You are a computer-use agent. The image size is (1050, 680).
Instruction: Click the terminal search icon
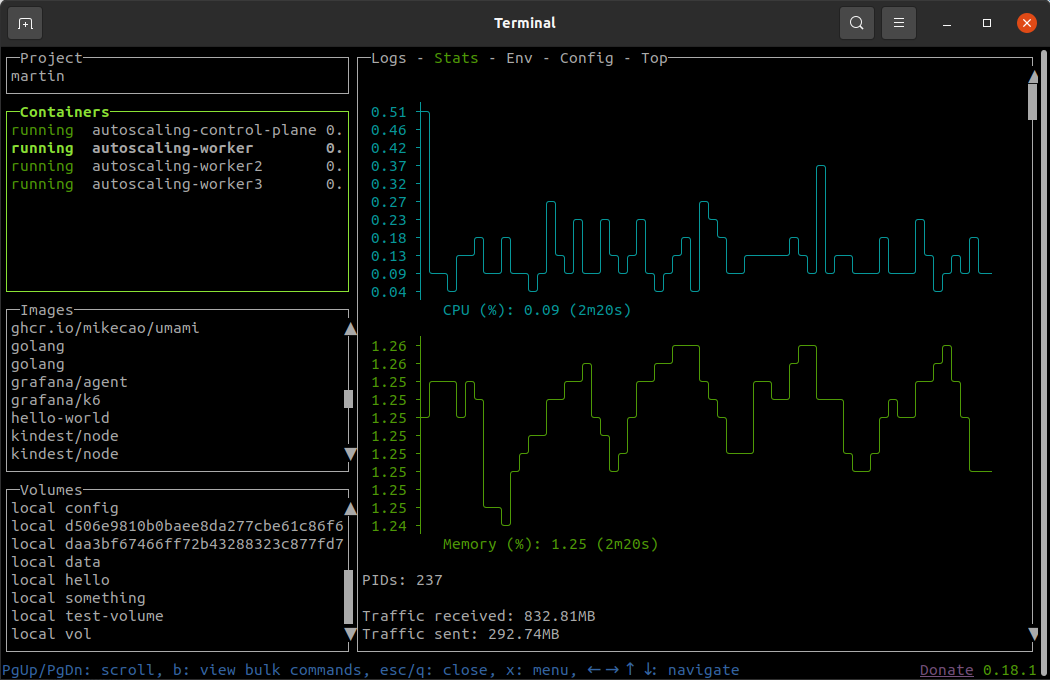coord(857,23)
